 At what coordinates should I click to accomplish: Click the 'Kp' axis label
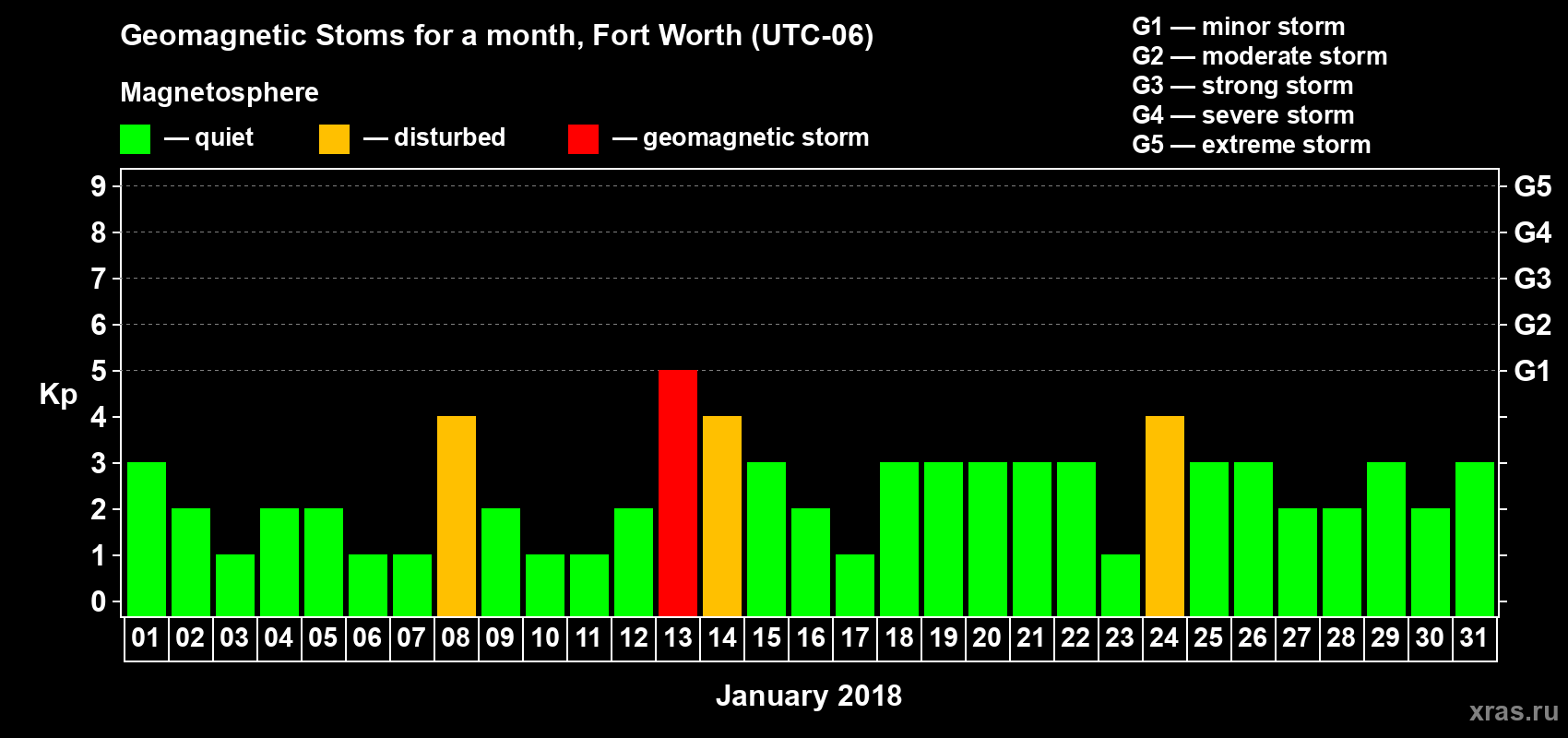(58, 395)
